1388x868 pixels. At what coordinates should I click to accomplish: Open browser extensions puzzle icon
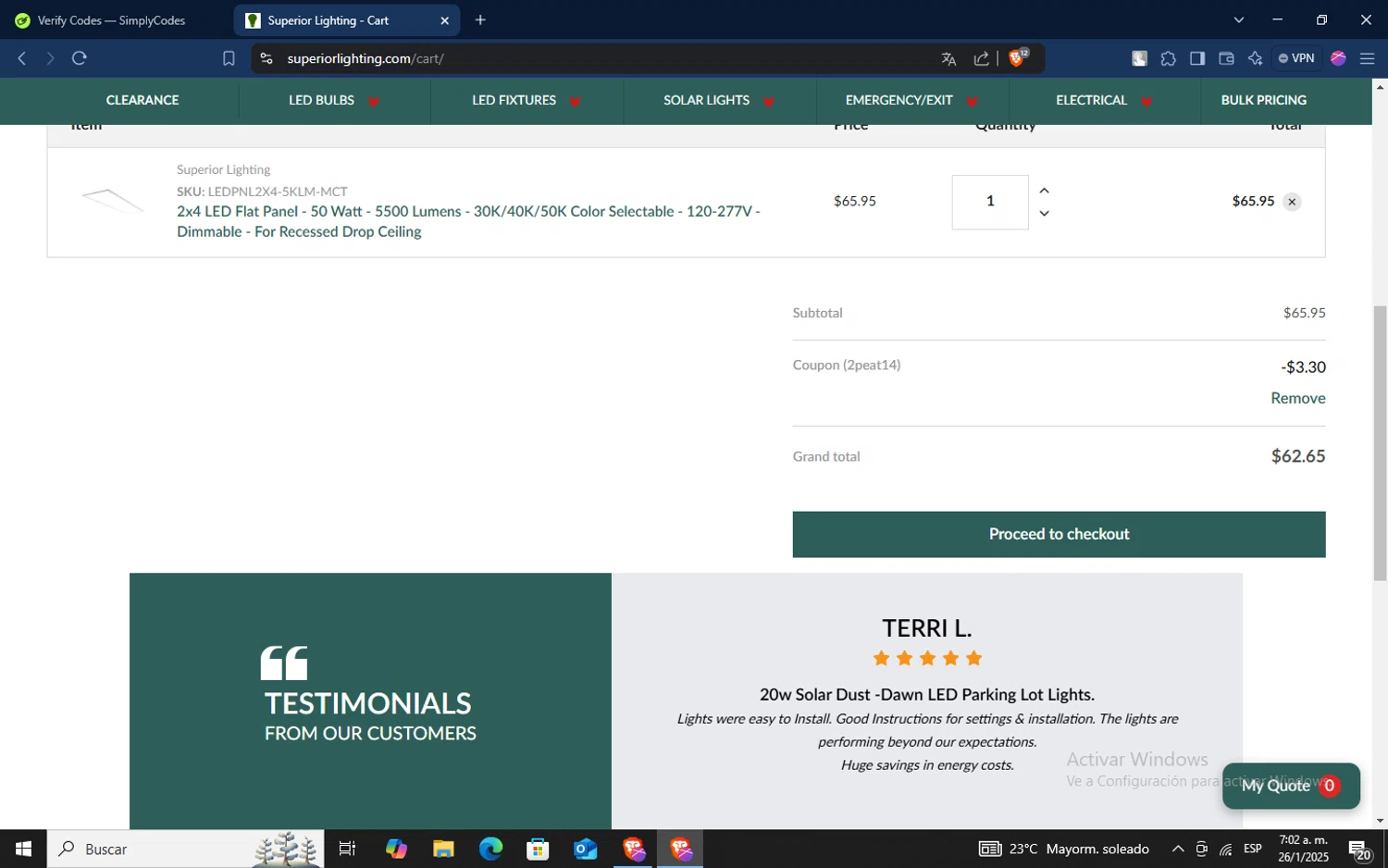pos(1169,58)
